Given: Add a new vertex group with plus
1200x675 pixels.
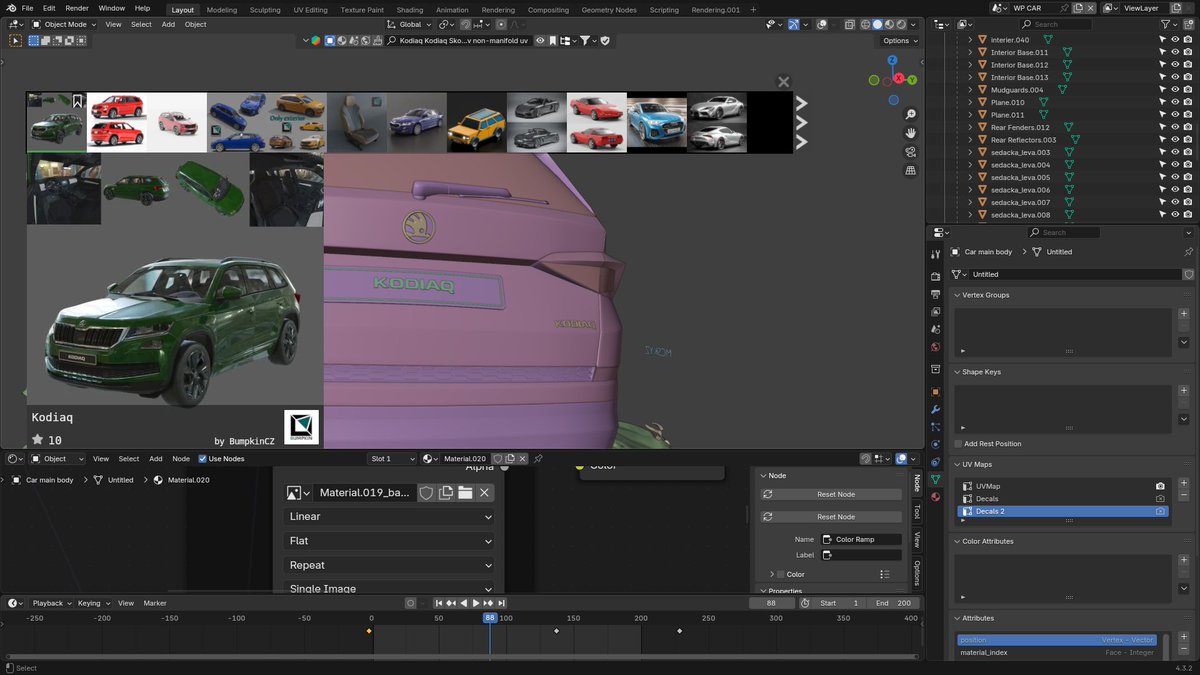Looking at the screenshot, I should pyautogui.click(x=1184, y=313).
